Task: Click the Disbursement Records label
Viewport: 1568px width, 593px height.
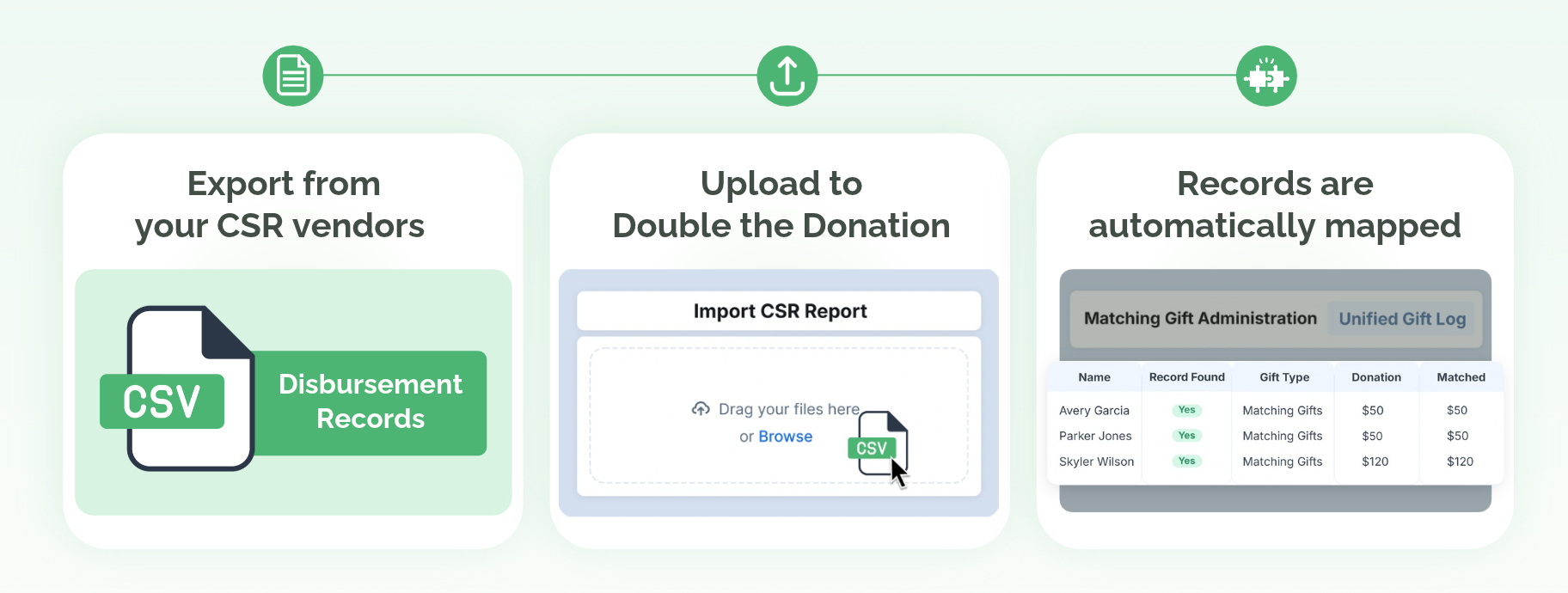Action: point(371,401)
